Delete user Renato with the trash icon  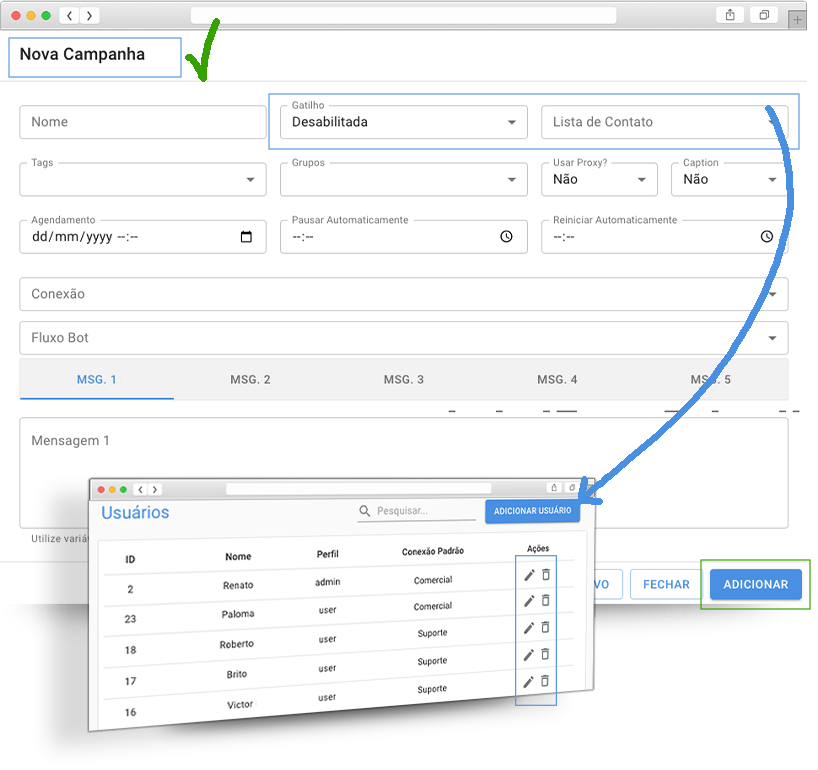[x=546, y=574]
